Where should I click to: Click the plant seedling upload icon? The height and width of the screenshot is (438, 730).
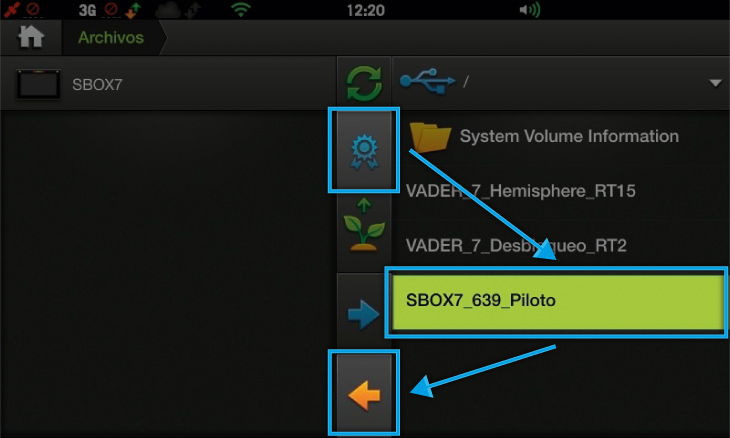(x=364, y=224)
